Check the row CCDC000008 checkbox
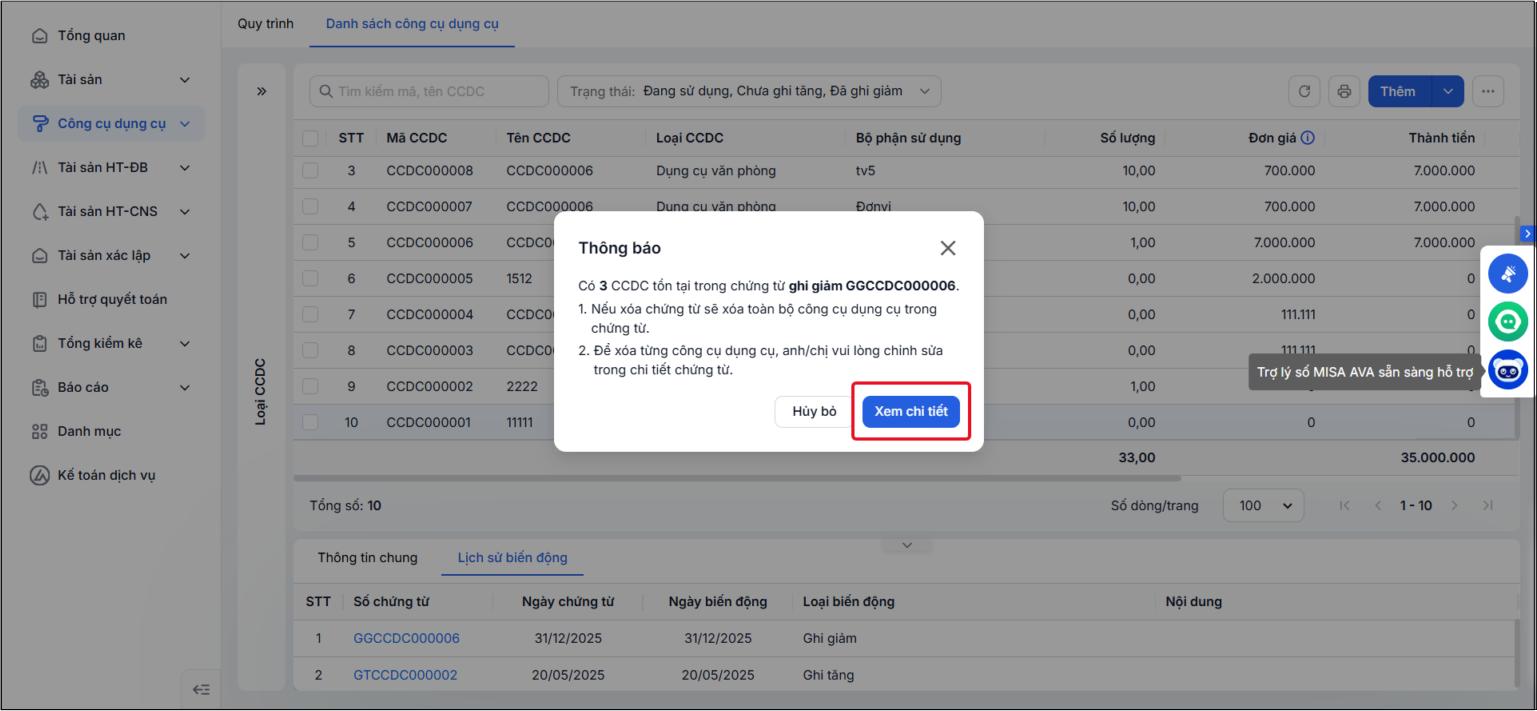Image resolution: width=1537 pixels, height=711 pixels. tap(310, 171)
